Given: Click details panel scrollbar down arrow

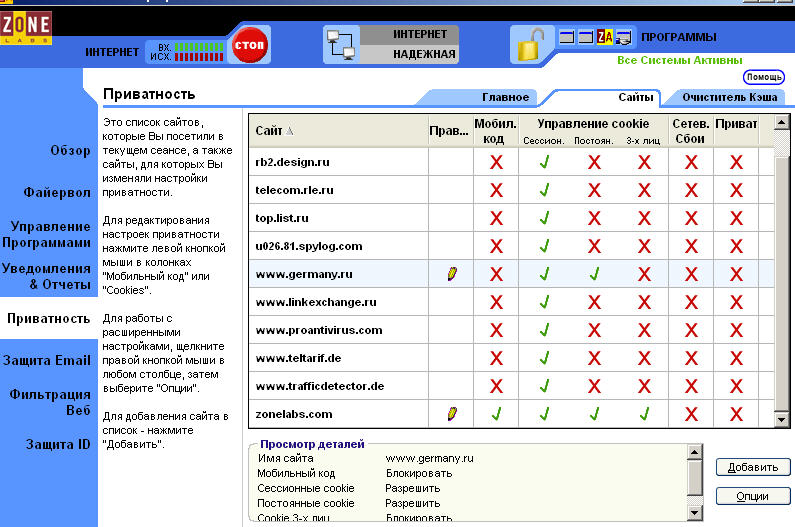Looking at the screenshot, I should click(x=695, y=513).
